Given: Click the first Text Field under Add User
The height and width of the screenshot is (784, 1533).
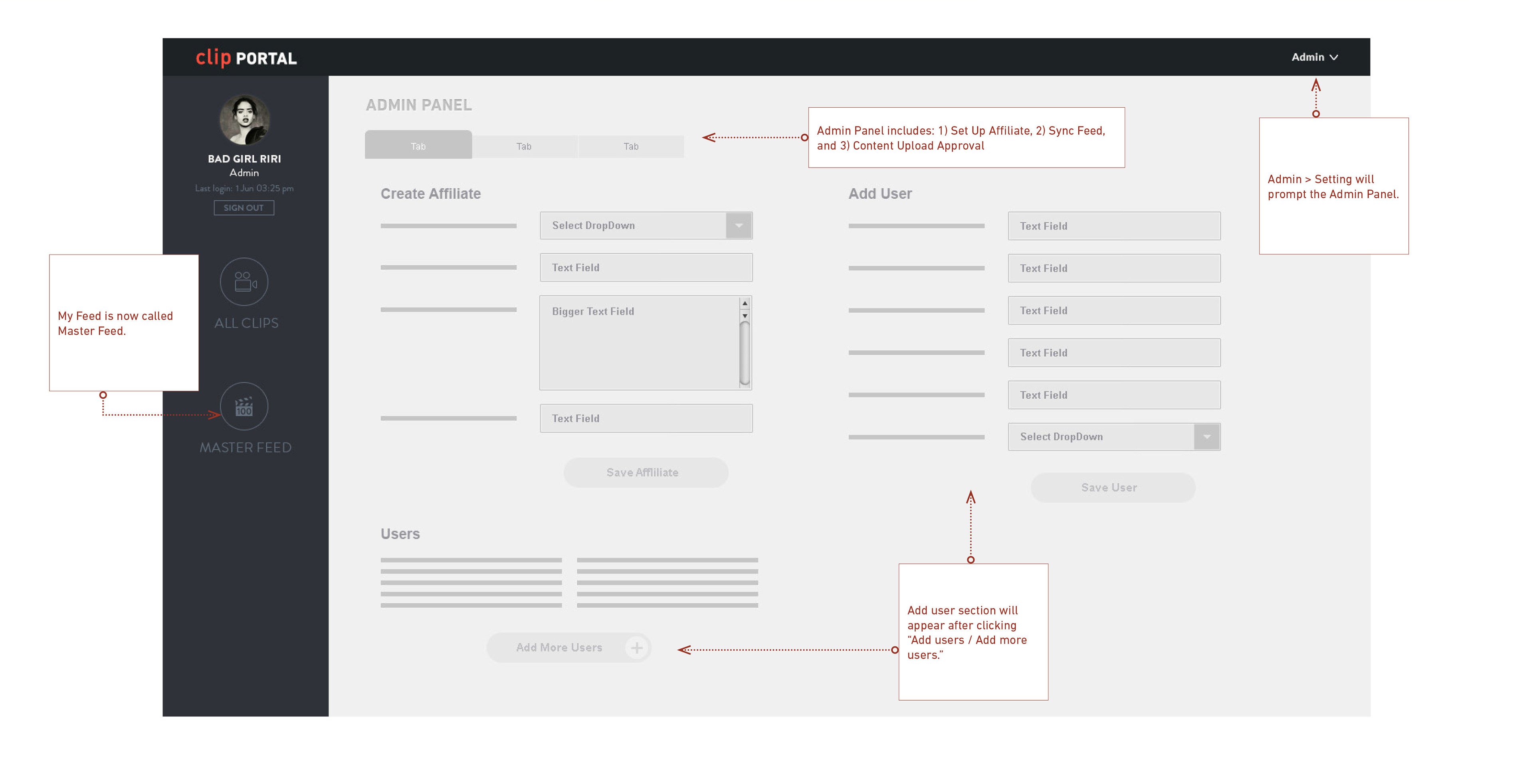Looking at the screenshot, I should click(x=1114, y=226).
